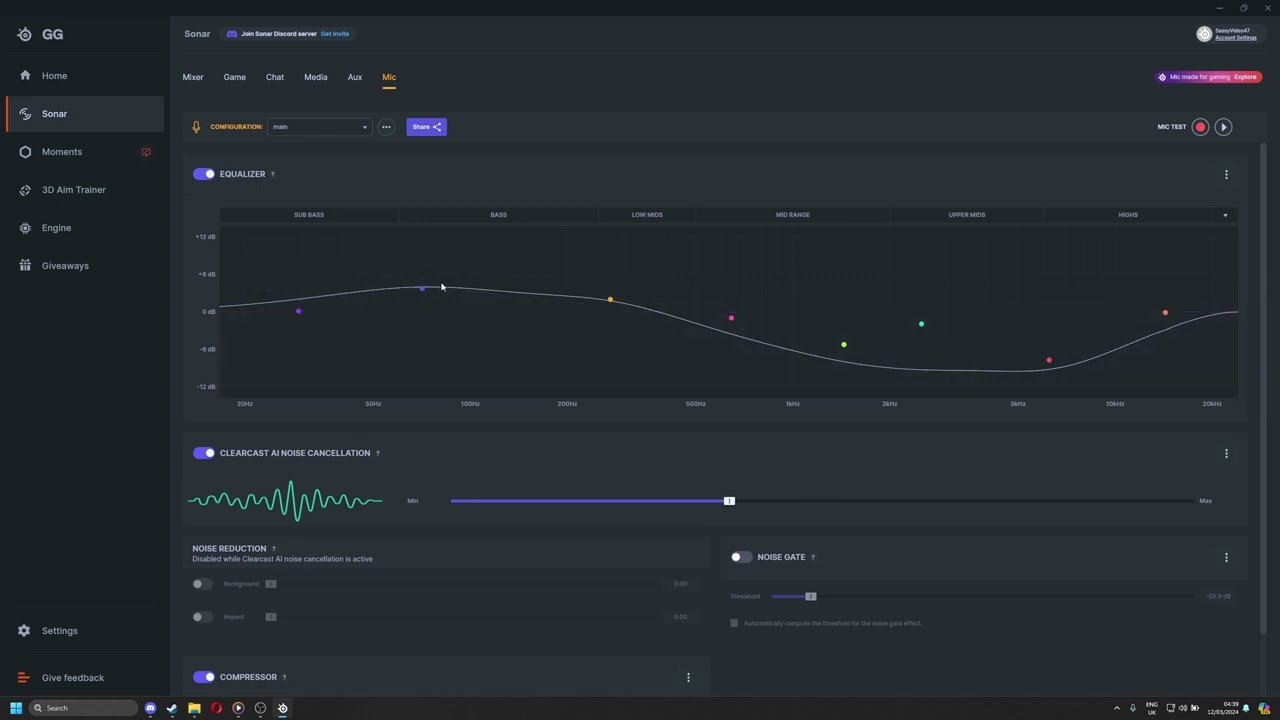Click Get invite Discord link
The width and height of the screenshot is (1280, 720).
[x=335, y=34]
